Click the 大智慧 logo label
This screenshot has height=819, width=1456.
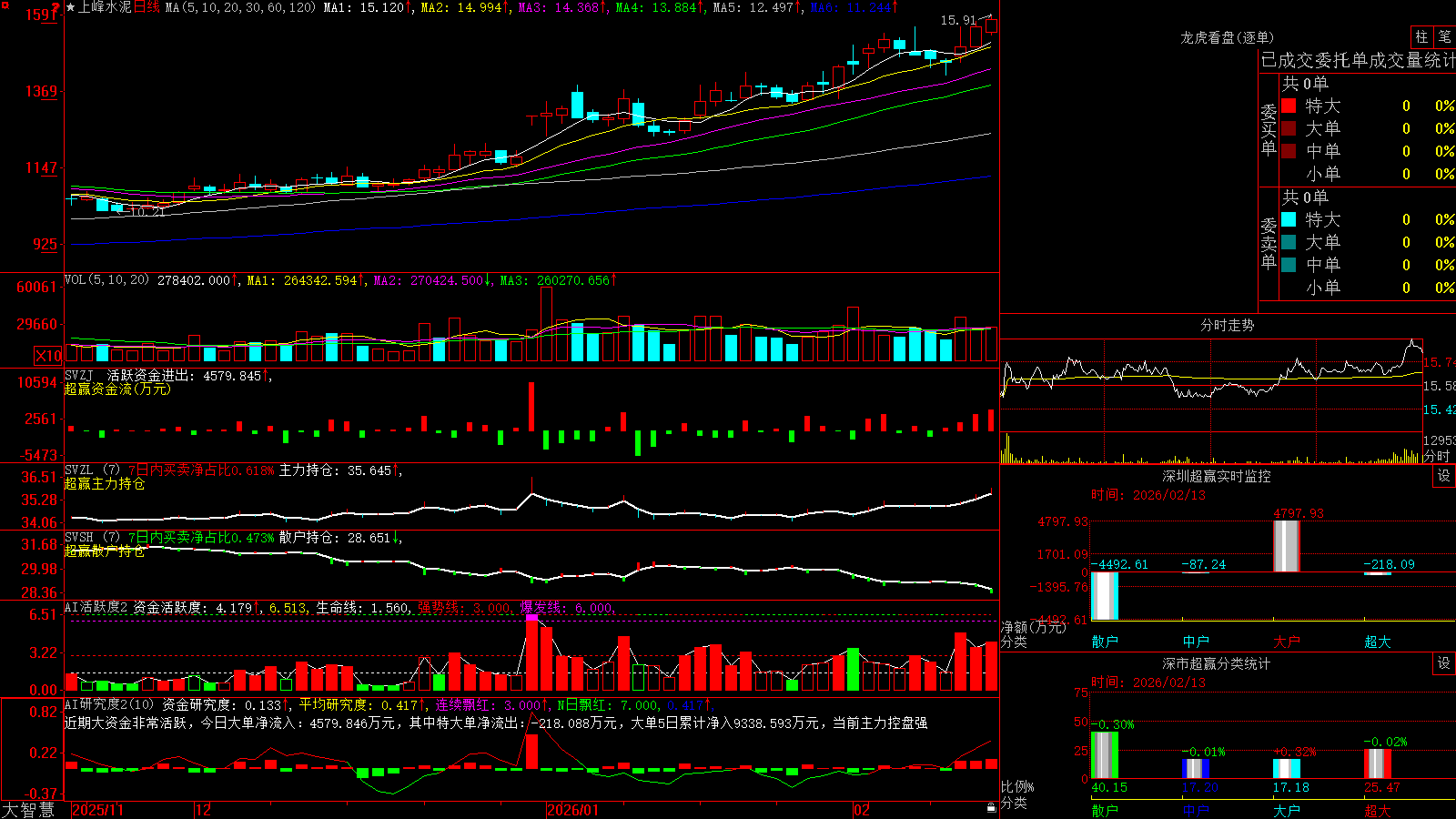point(27,809)
